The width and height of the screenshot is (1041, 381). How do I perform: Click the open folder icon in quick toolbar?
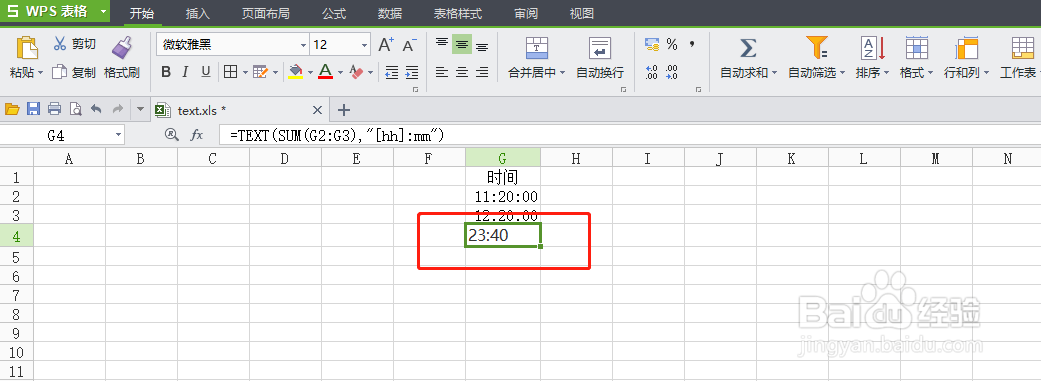pyautogui.click(x=13, y=109)
